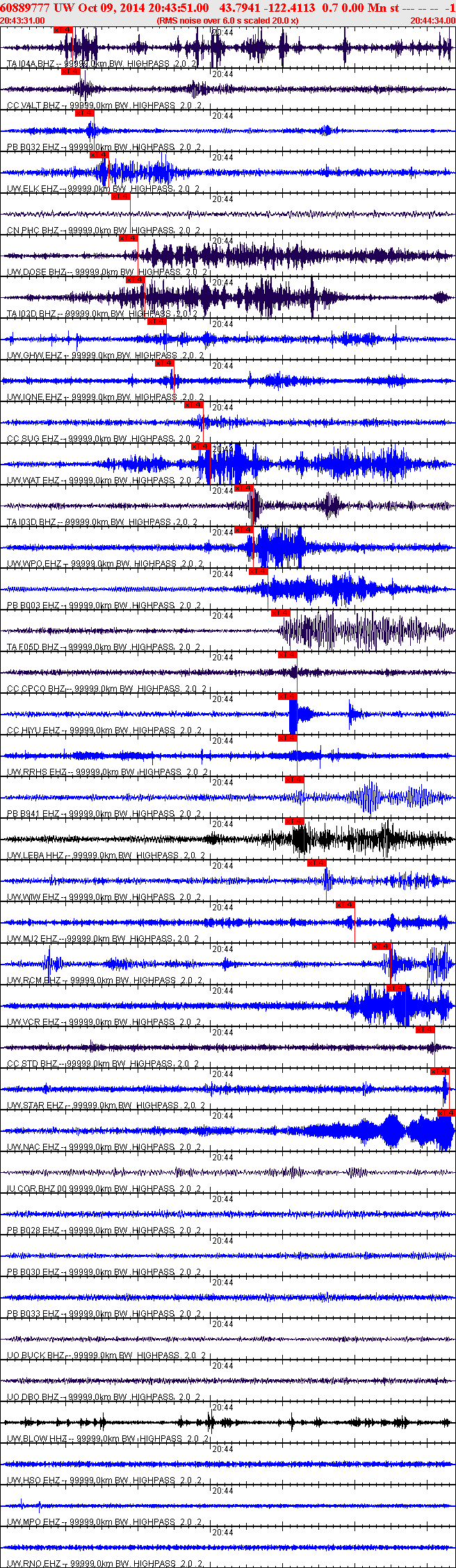Select the red pick marker on UW DOSE trace
The width and height of the screenshot is (456, 1568).
129,238
